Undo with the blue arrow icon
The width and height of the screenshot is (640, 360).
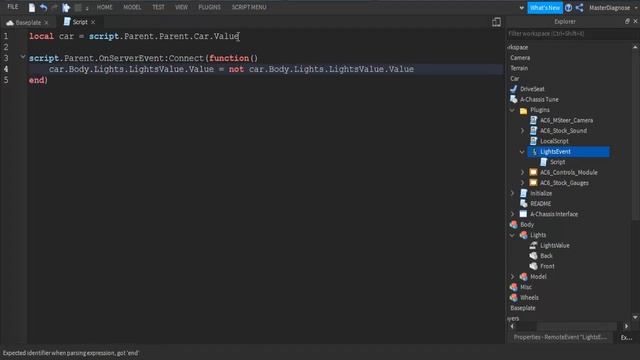[x=43, y=7]
